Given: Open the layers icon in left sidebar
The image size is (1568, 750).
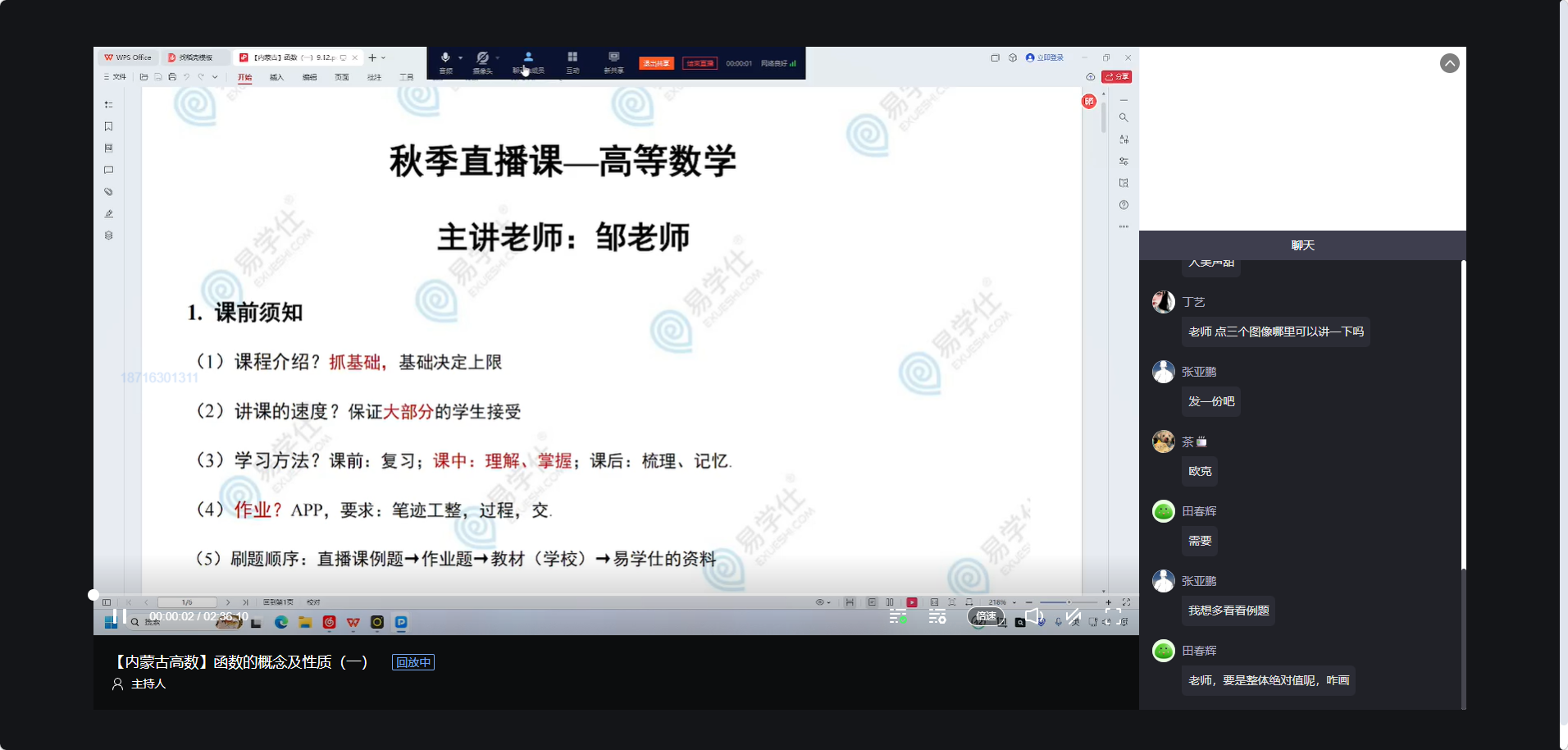Looking at the screenshot, I should point(108,236).
